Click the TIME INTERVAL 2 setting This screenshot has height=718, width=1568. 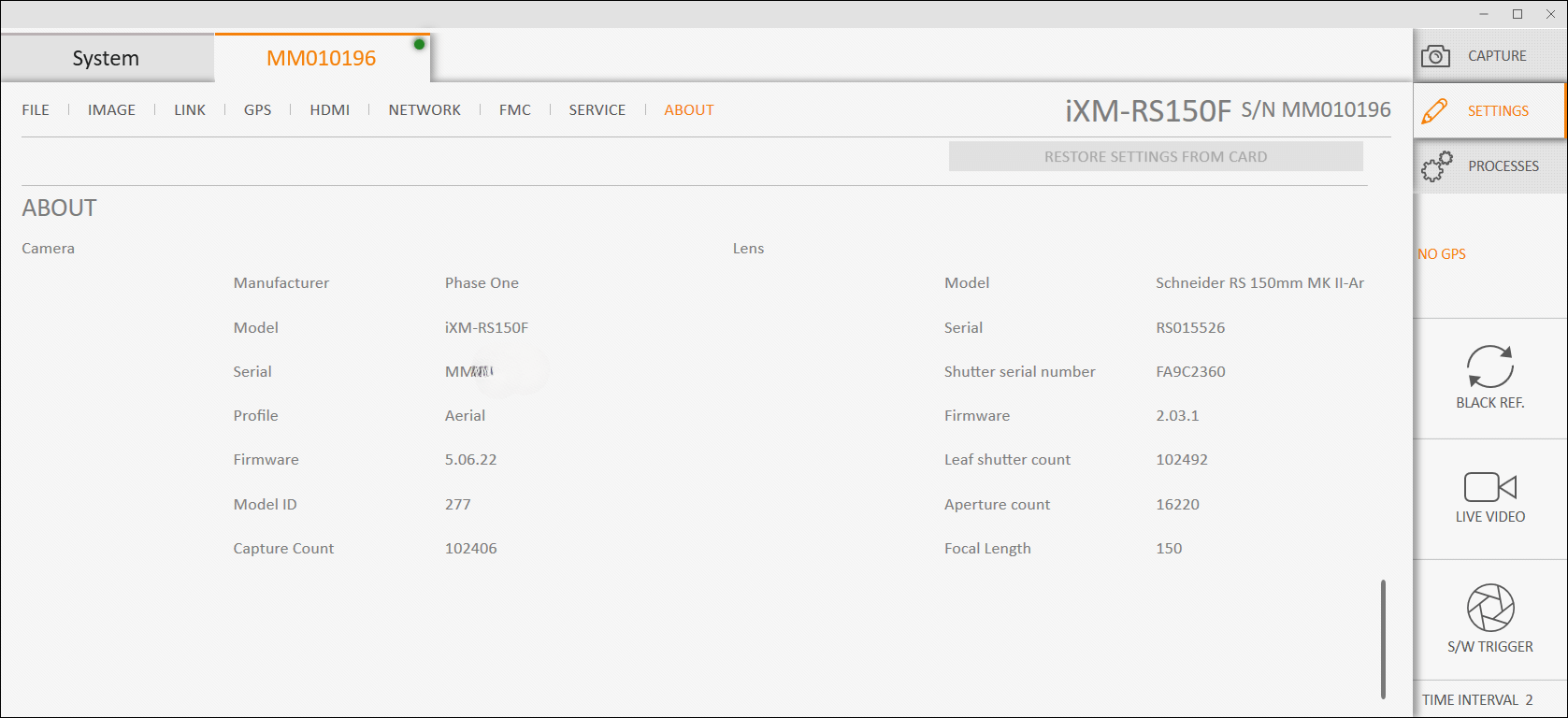click(1477, 699)
